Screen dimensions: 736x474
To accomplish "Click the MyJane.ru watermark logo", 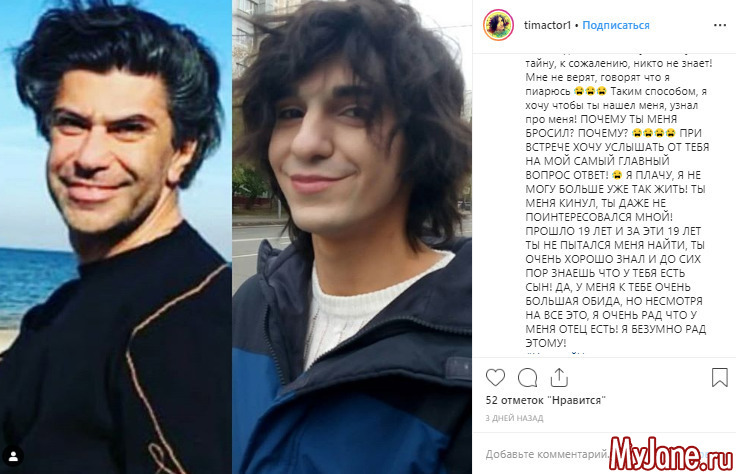I will tap(671, 454).
